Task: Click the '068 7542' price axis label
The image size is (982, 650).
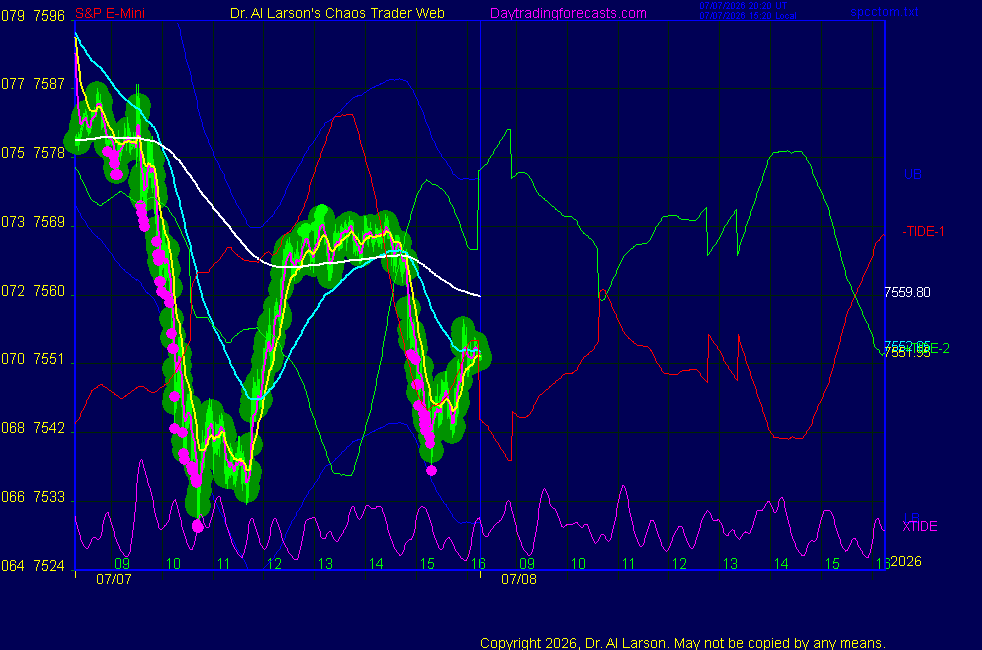Action: click(x=33, y=428)
